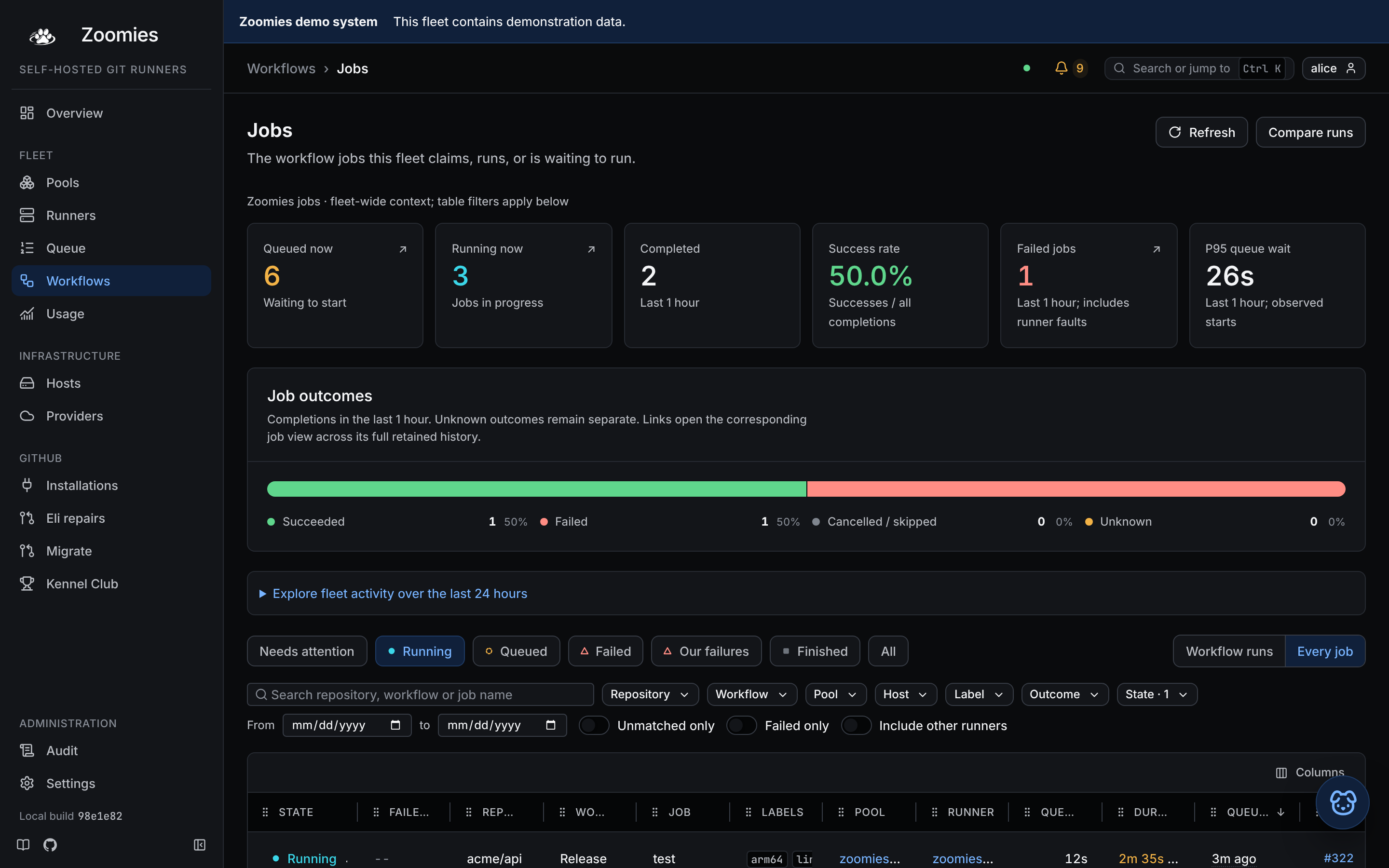1389x868 pixels.
Task: Open Repository filter dropdown
Action: click(x=650, y=694)
